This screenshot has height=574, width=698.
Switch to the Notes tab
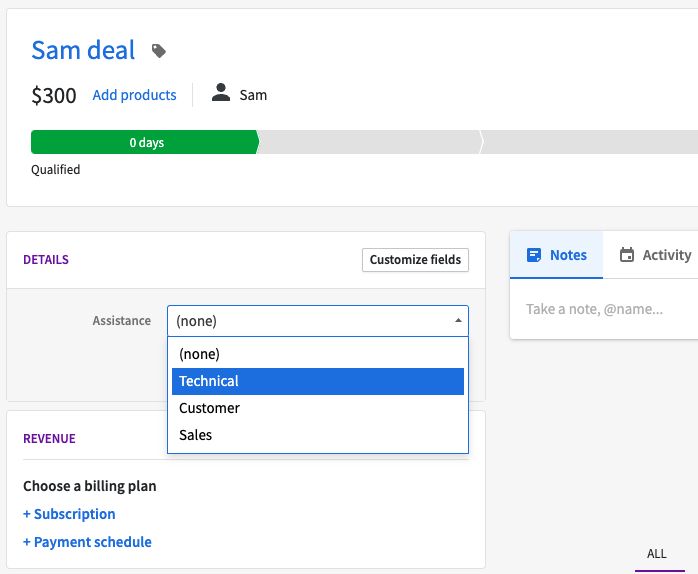click(x=556, y=255)
